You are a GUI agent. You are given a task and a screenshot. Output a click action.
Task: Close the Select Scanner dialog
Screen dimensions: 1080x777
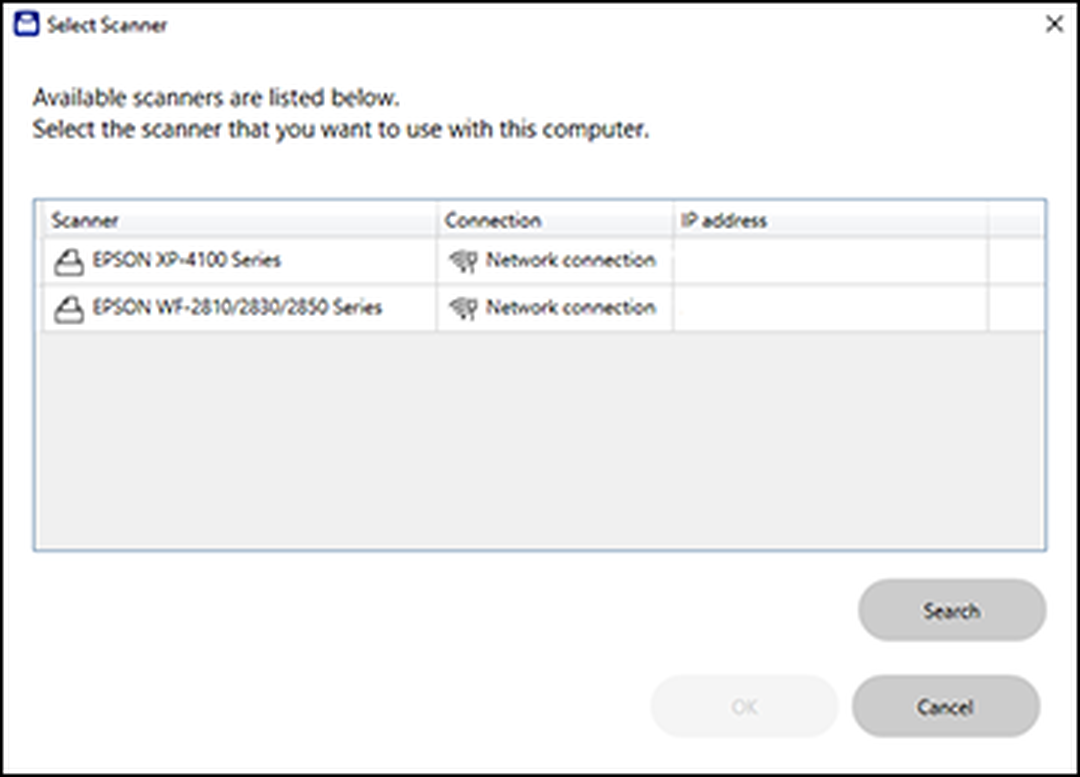1054,24
